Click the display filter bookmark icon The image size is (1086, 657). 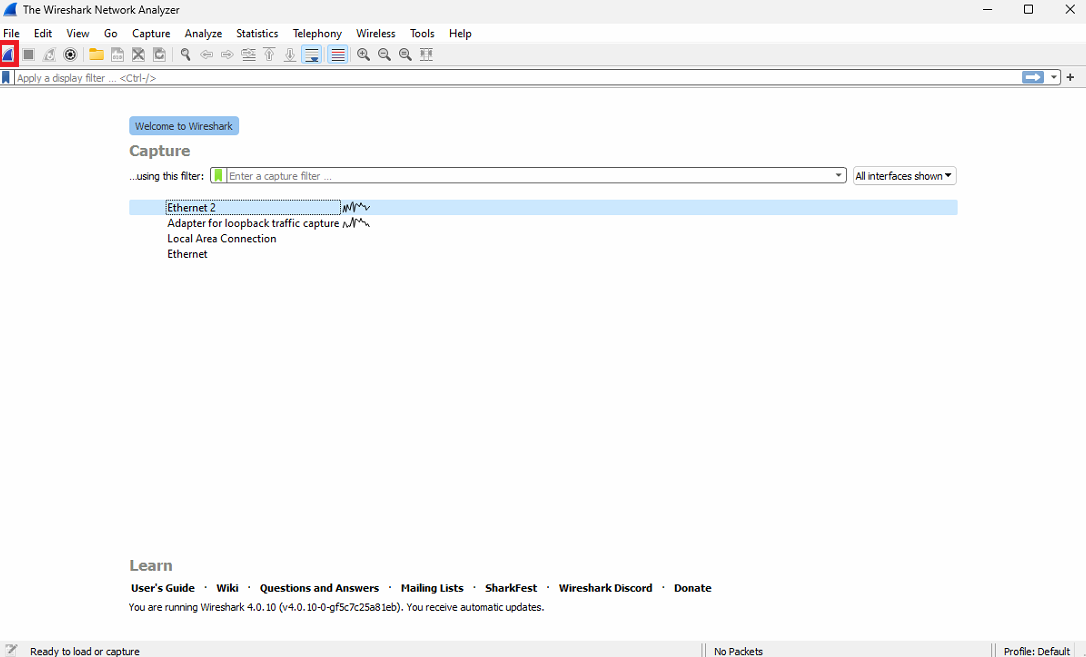point(7,77)
